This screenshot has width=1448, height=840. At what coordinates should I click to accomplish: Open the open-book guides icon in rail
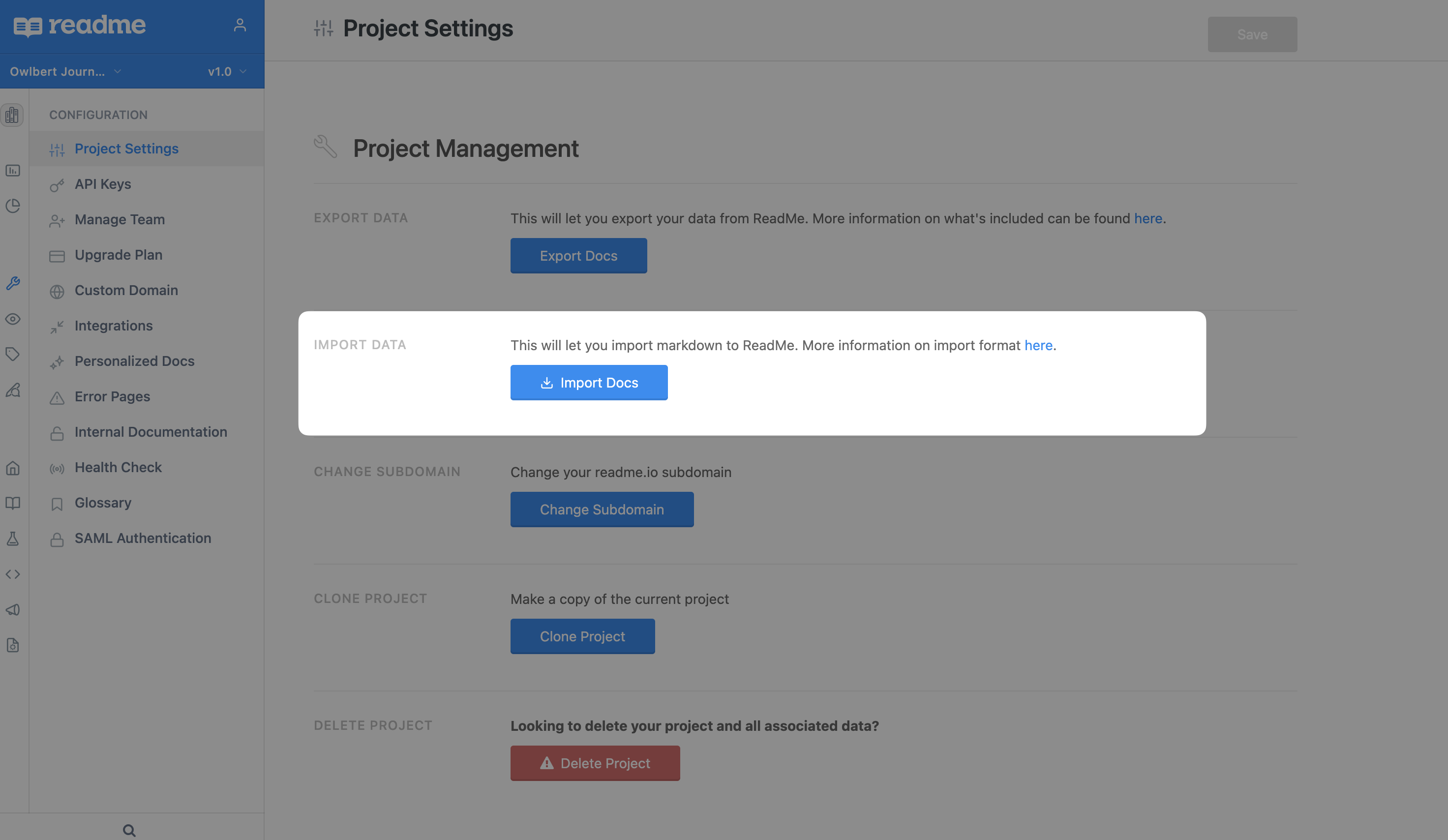(13, 503)
